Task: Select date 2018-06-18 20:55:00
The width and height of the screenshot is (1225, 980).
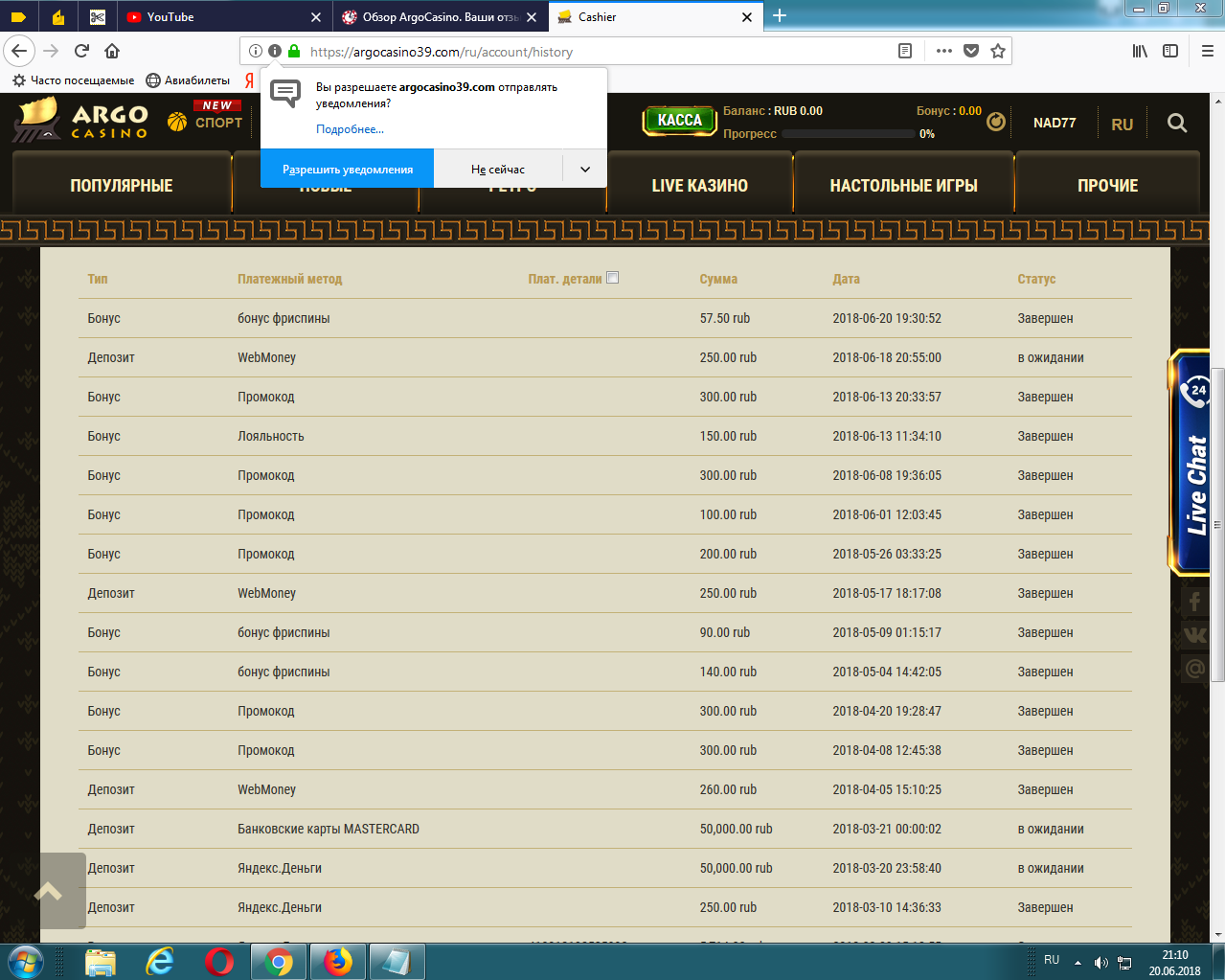Action: coord(887,357)
